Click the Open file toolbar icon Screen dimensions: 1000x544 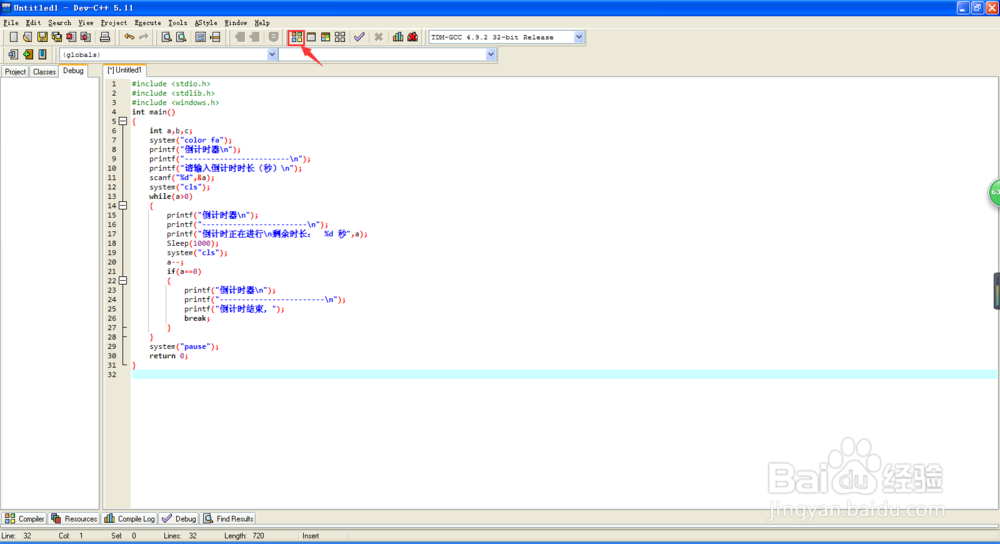(27, 37)
